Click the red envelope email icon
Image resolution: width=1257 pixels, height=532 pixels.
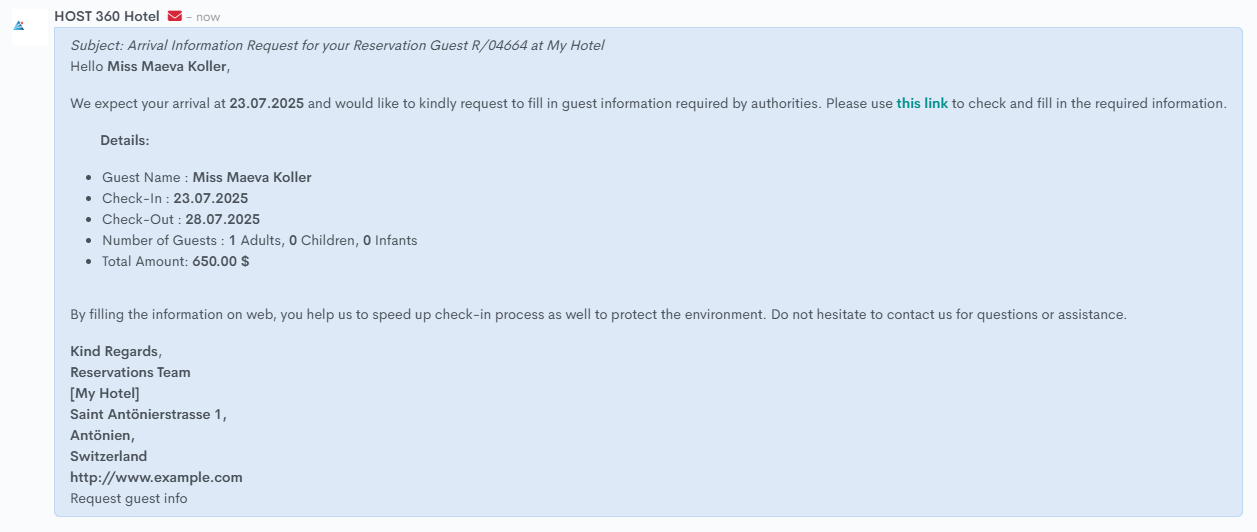coord(175,16)
